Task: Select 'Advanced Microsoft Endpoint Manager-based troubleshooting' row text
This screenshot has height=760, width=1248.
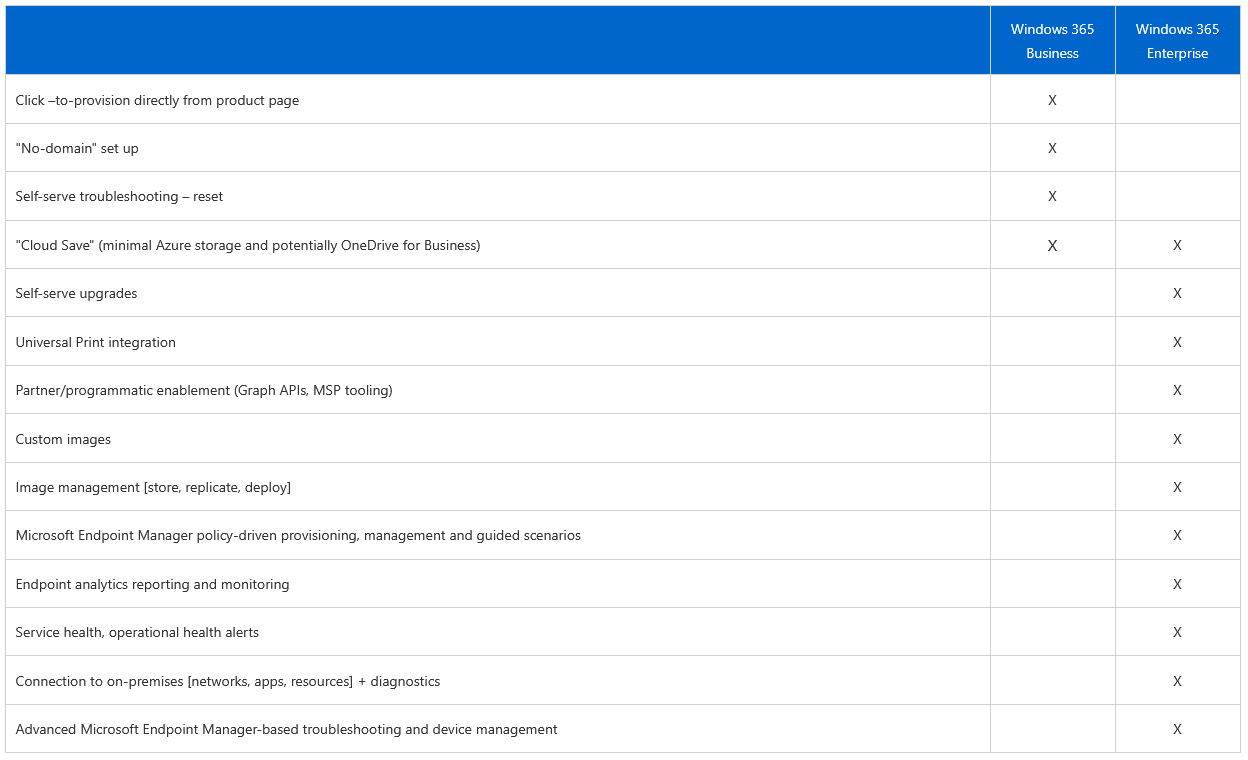Action: coord(286,729)
